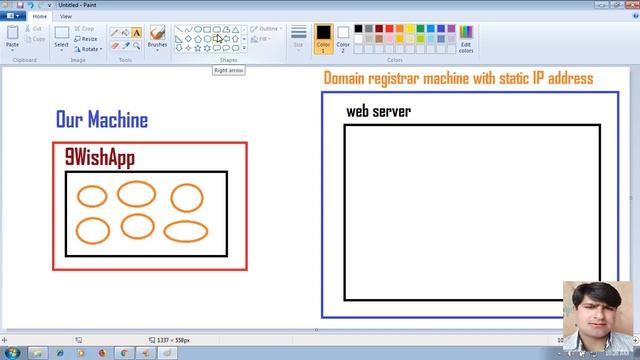Click the '9WishApp' text on canvas
The image size is (640, 360).
click(100, 157)
